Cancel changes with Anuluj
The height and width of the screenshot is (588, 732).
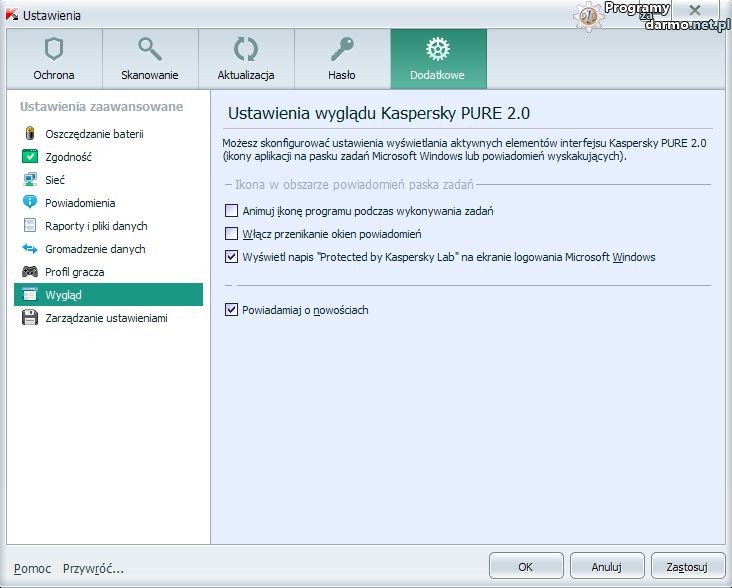(607, 567)
